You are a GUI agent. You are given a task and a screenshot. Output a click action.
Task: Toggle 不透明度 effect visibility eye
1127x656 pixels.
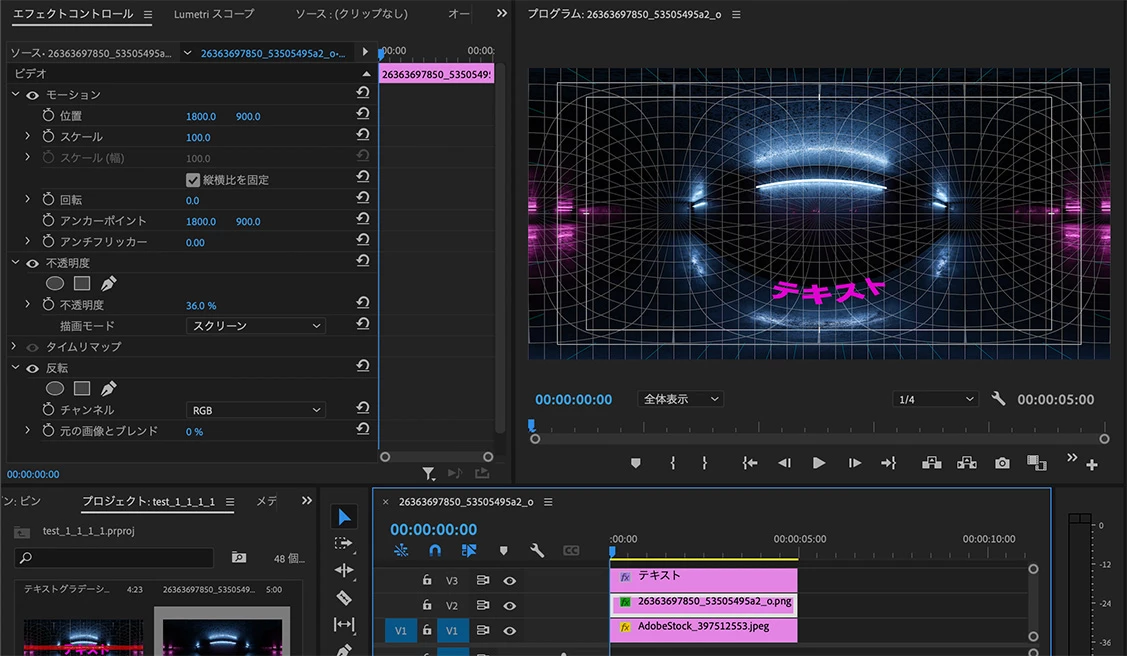tap(32, 264)
